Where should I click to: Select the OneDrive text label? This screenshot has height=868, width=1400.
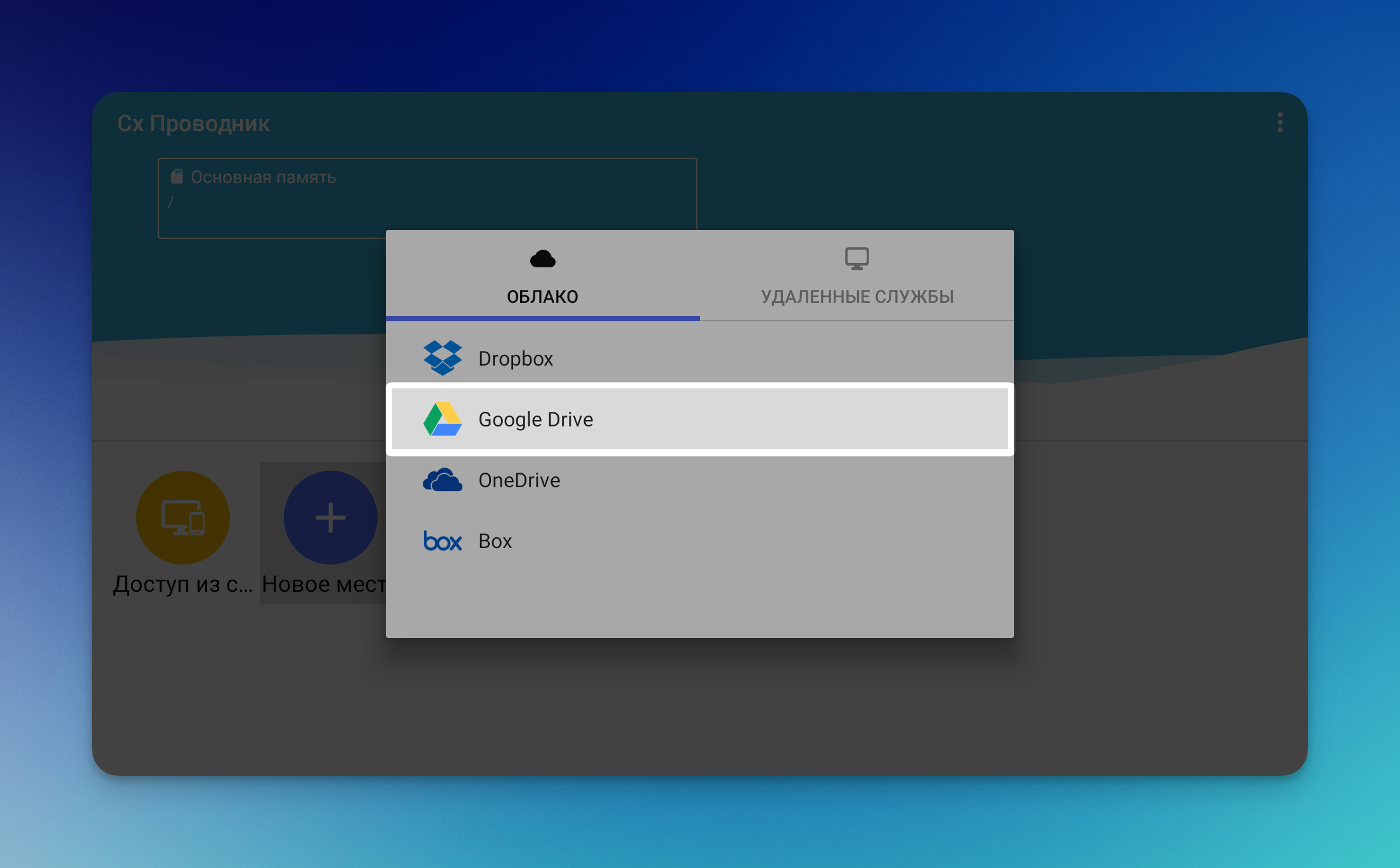pyautogui.click(x=519, y=480)
